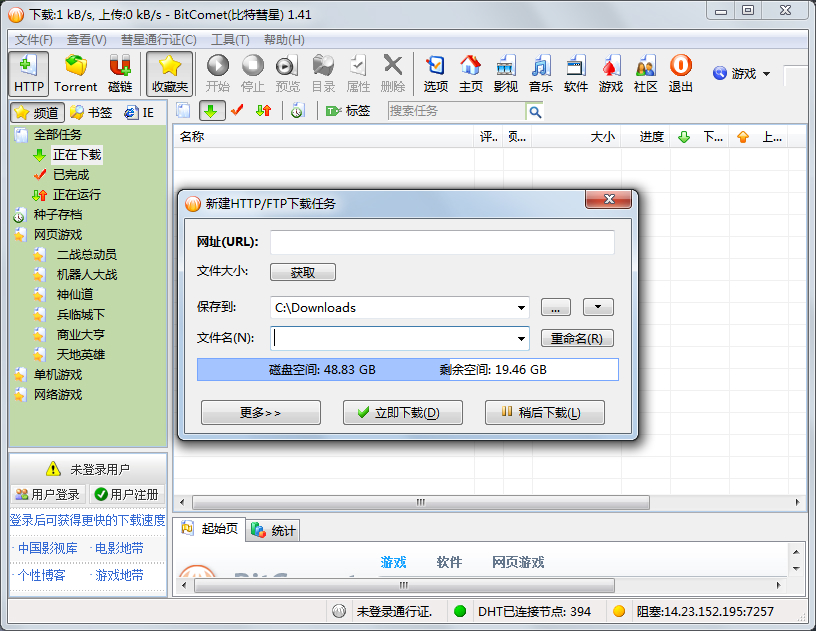Image resolution: width=816 pixels, height=631 pixels.
Task: Select 正在下载 in the sidebar tree
Action: tap(77, 155)
